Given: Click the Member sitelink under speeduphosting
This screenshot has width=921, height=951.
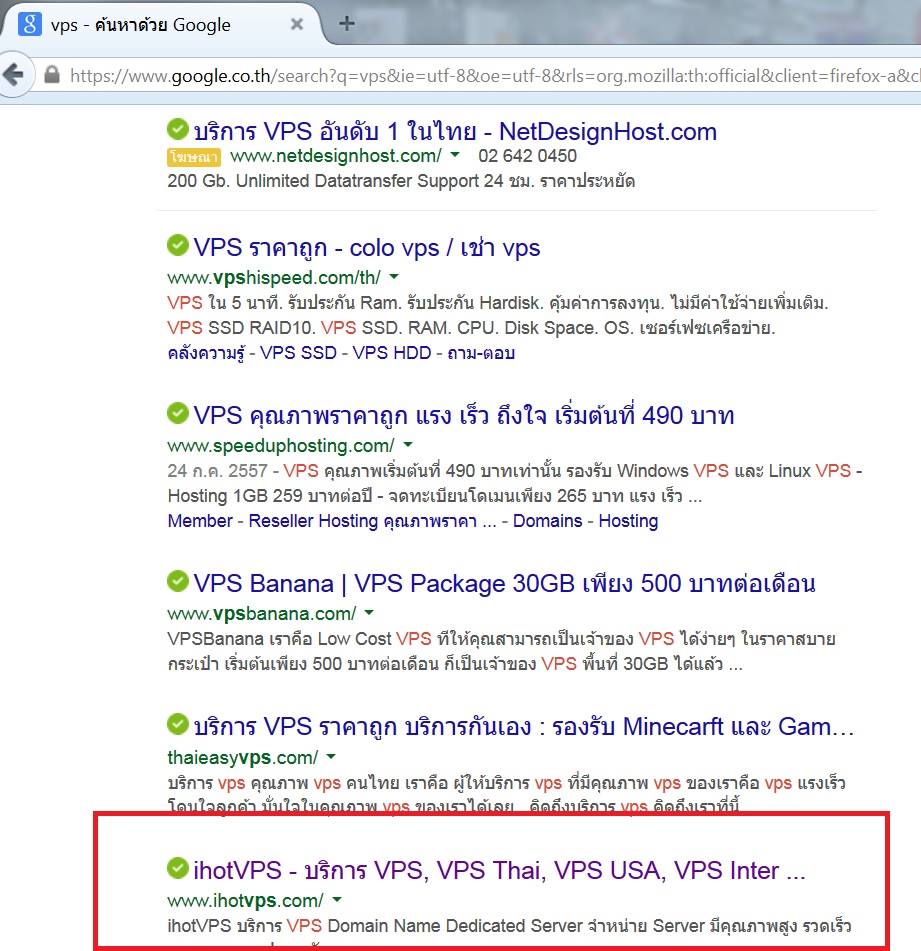Looking at the screenshot, I should coord(200,521).
